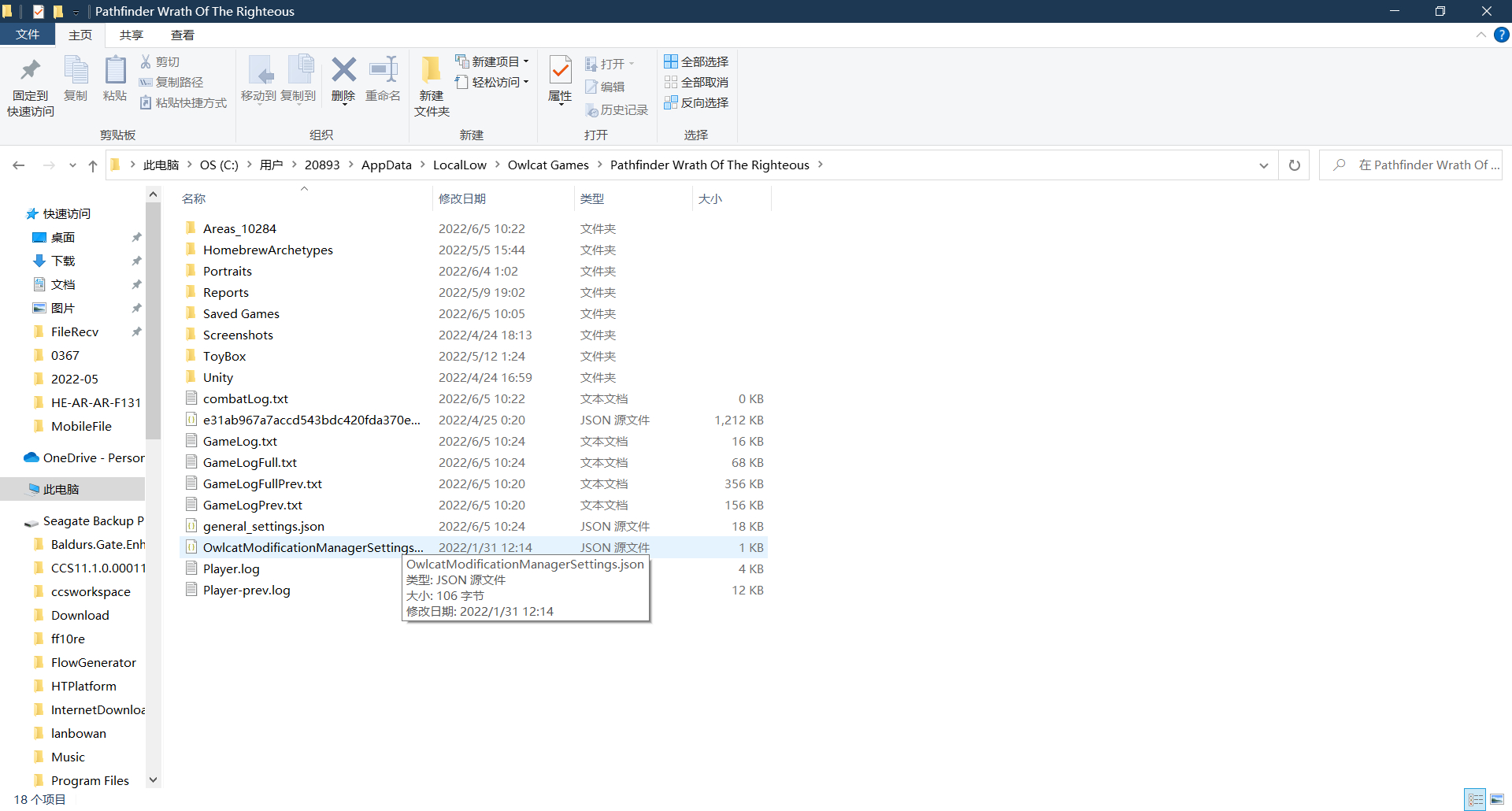Viewport: 1512px width, 811px height.
Task: Click the quick access properties checkmark icon in the title bar
Action: click(39, 11)
